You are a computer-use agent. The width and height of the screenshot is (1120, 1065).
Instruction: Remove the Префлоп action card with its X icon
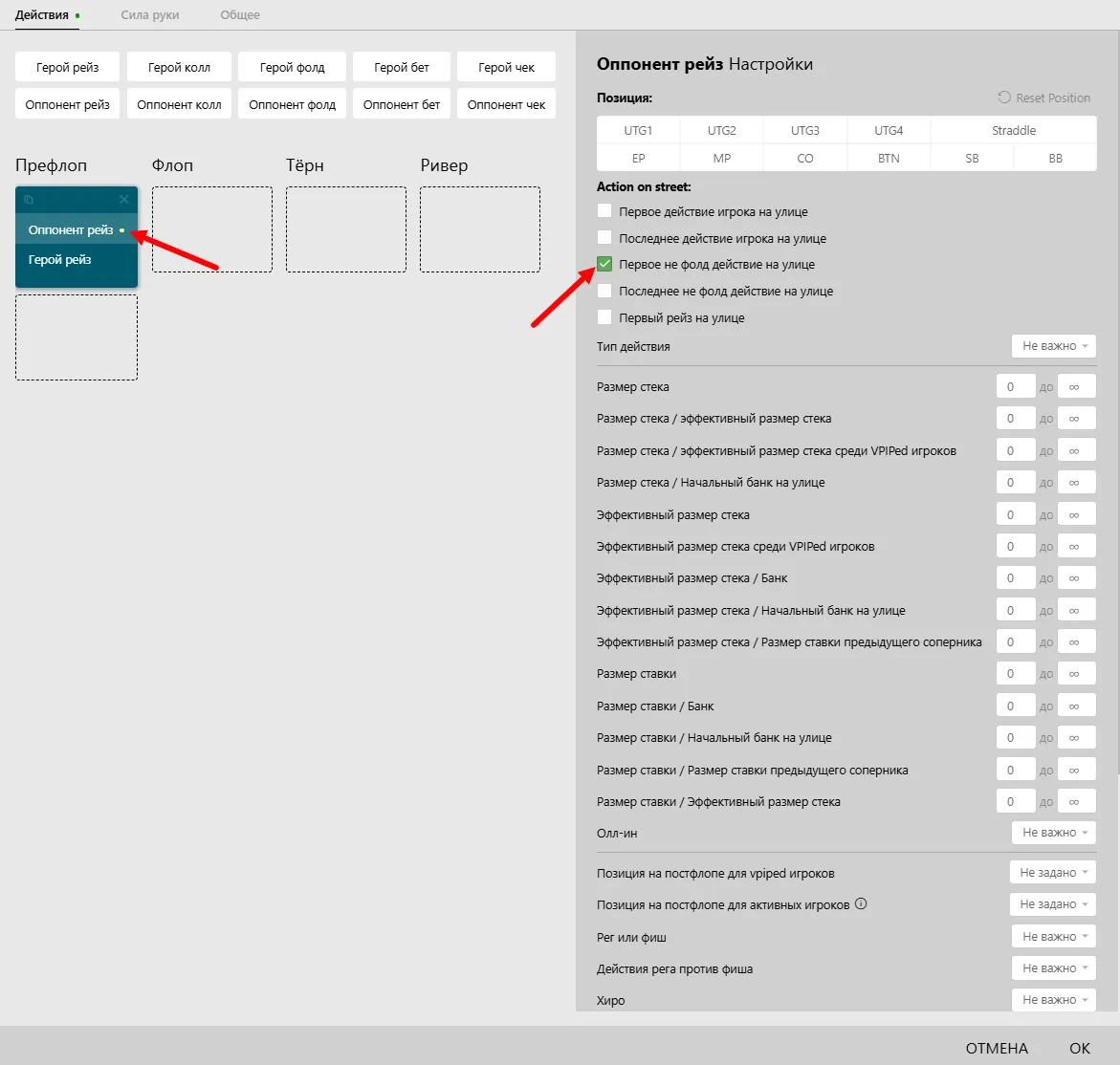tap(124, 200)
